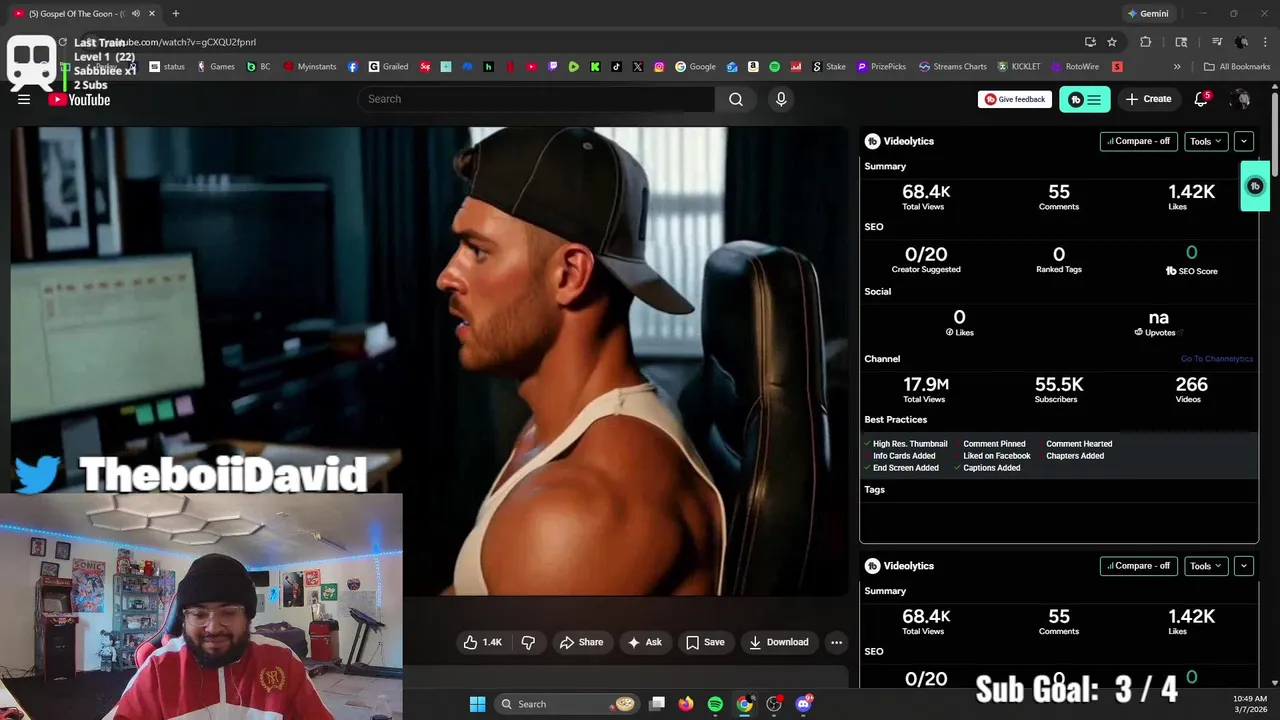The width and height of the screenshot is (1280, 720).
Task: Open Spotify from the taskbar
Action: [715, 704]
